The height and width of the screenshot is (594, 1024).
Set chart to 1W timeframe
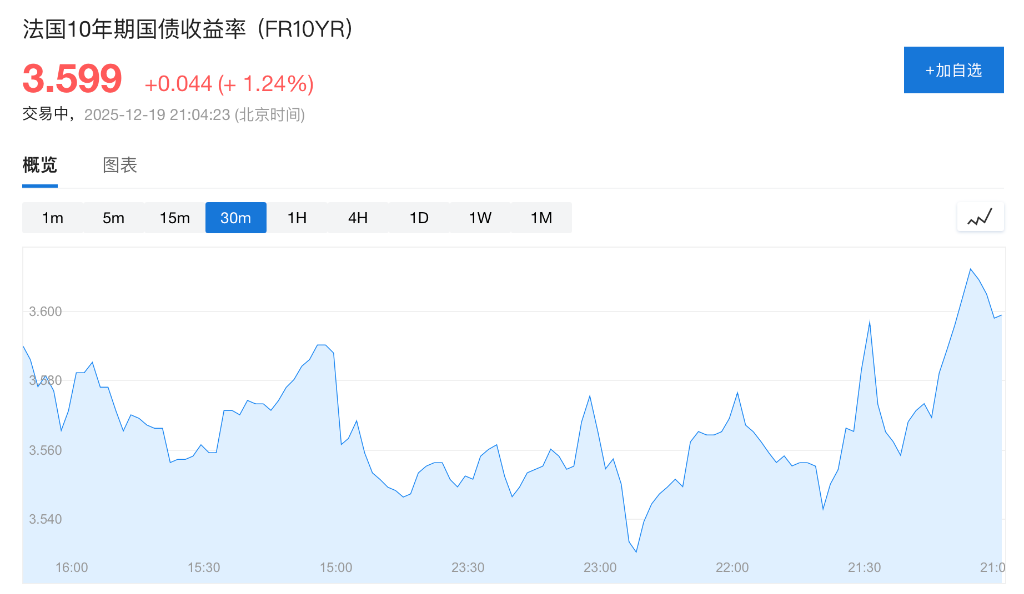click(x=480, y=218)
